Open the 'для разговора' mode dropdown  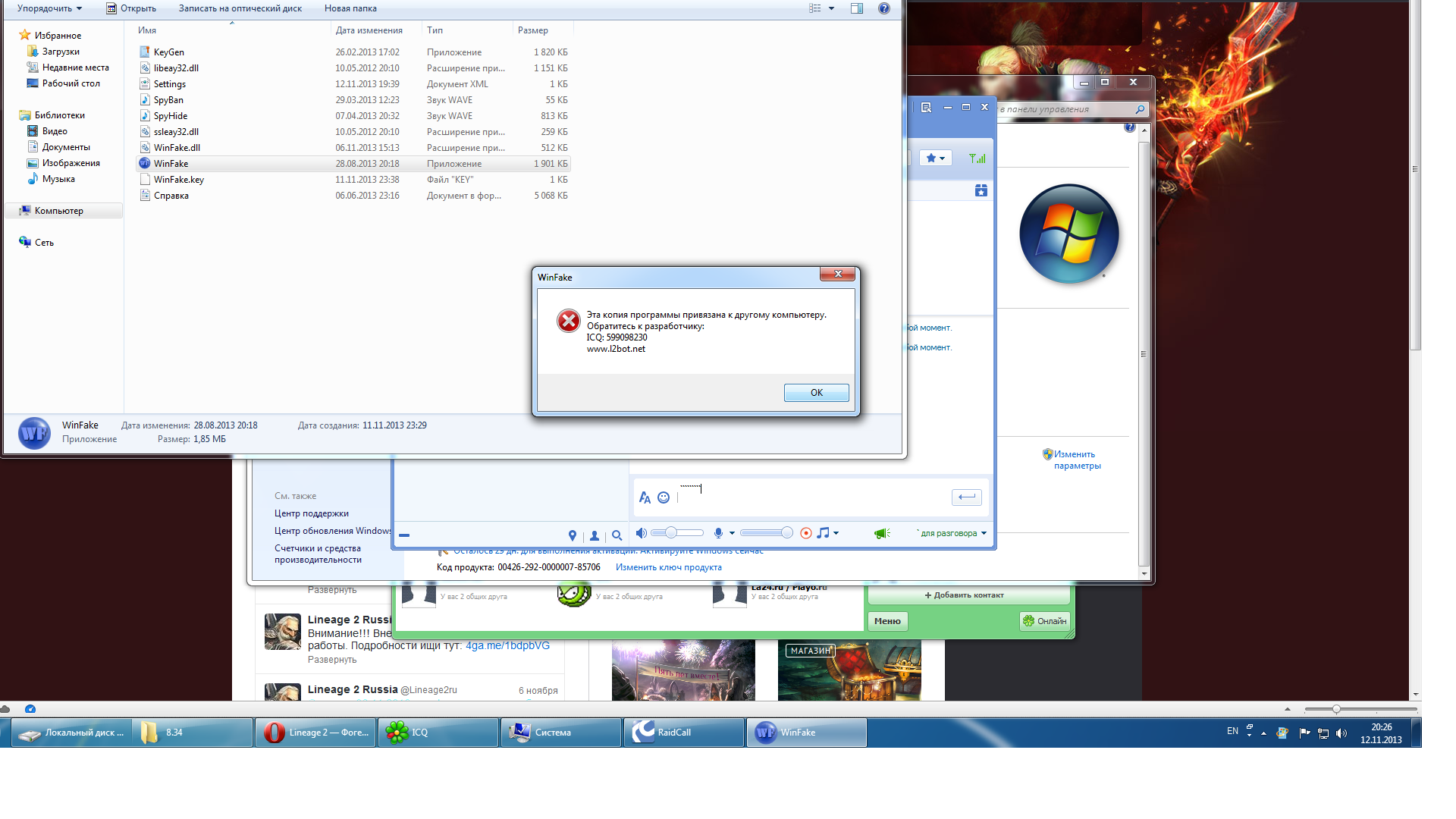[x=952, y=533]
